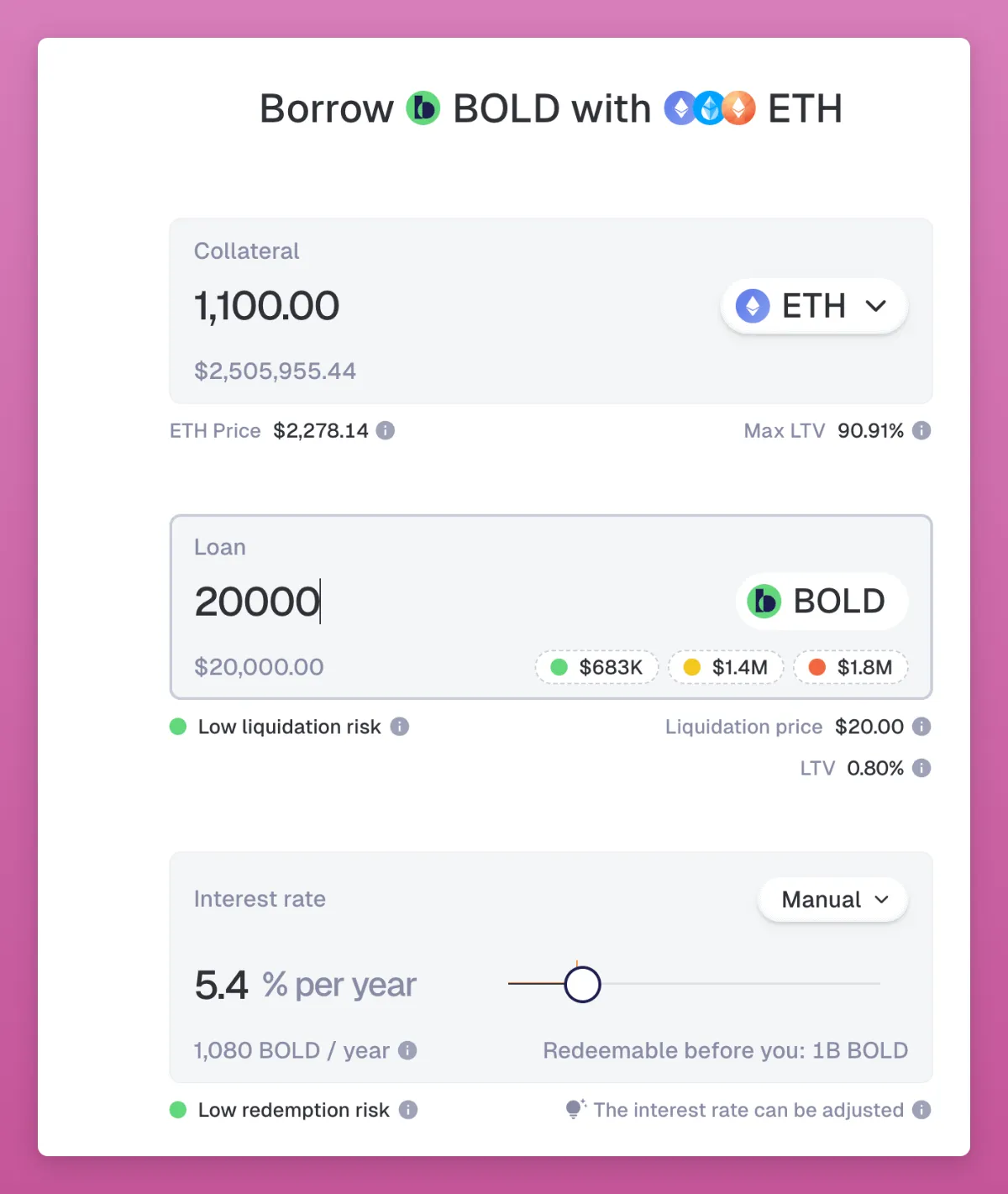Click info icon for adjustable interest rate
Screen dimensions: 1008x1194
click(x=921, y=1110)
